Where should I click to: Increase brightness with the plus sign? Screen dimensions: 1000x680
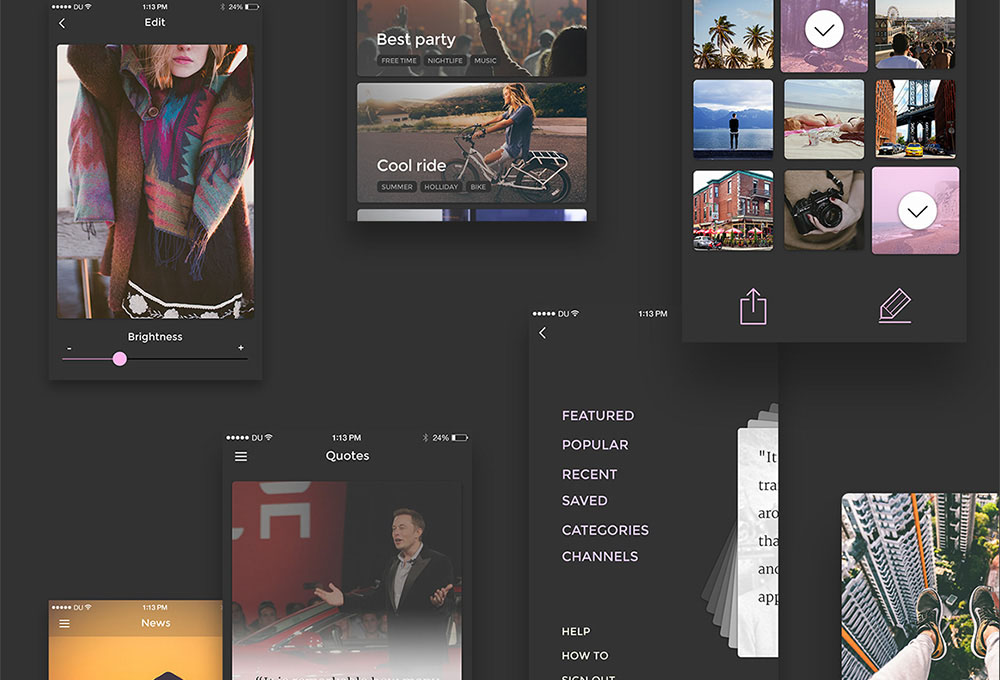coord(240,348)
